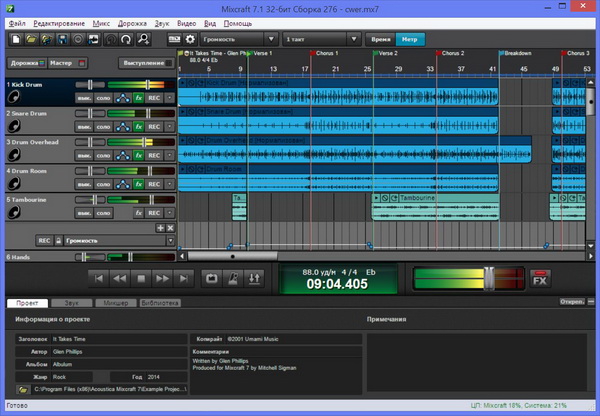Solo the Kick Drum track
This screenshot has height=416, width=600.
tap(104, 99)
